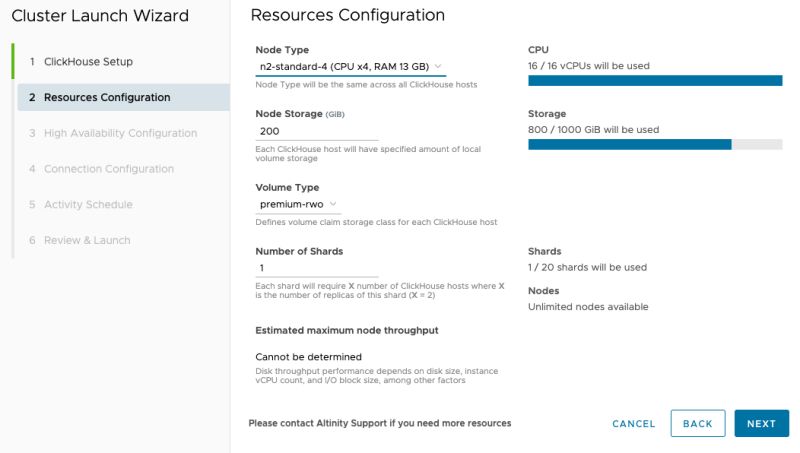This screenshot has width=800, height=453.
Task: Click the 'Resources Configuration' page title
Action: [347, 15]
